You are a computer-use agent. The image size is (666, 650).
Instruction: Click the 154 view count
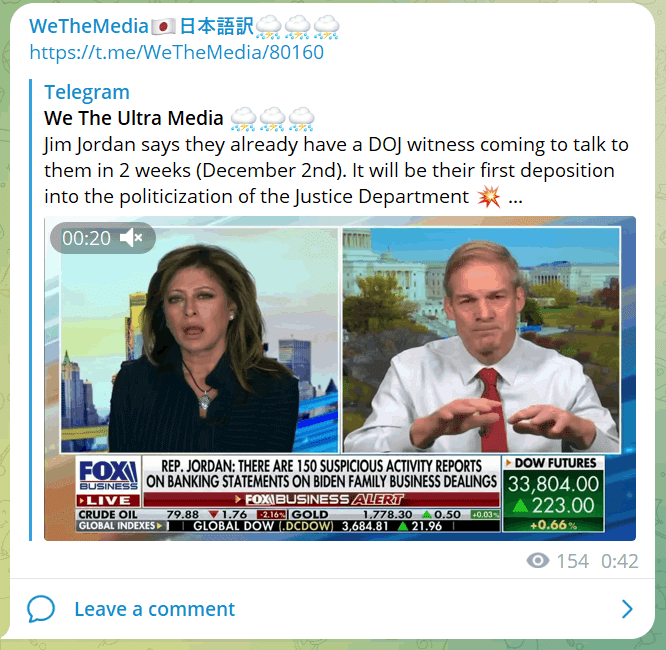click(x=573, y=561)
